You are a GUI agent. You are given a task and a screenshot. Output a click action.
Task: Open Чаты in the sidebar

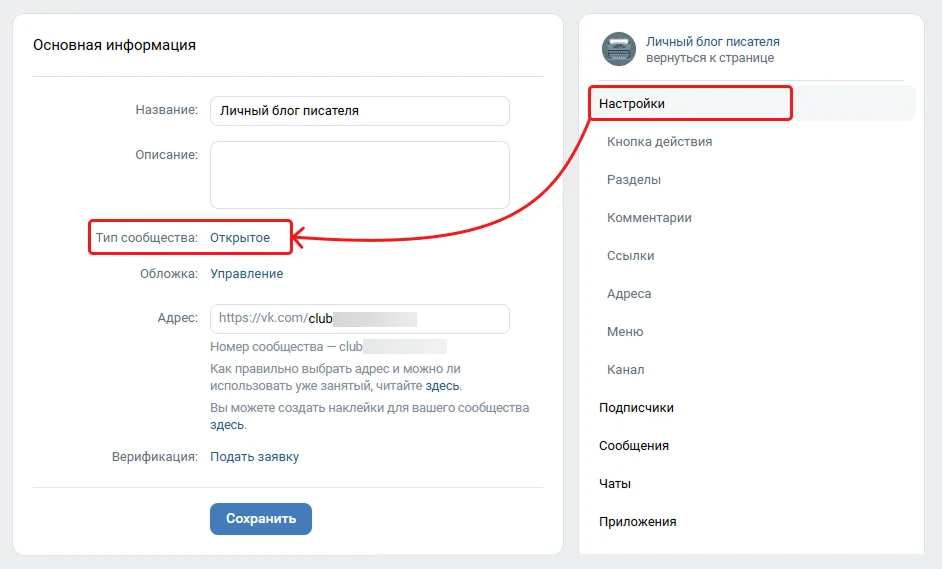615,484
